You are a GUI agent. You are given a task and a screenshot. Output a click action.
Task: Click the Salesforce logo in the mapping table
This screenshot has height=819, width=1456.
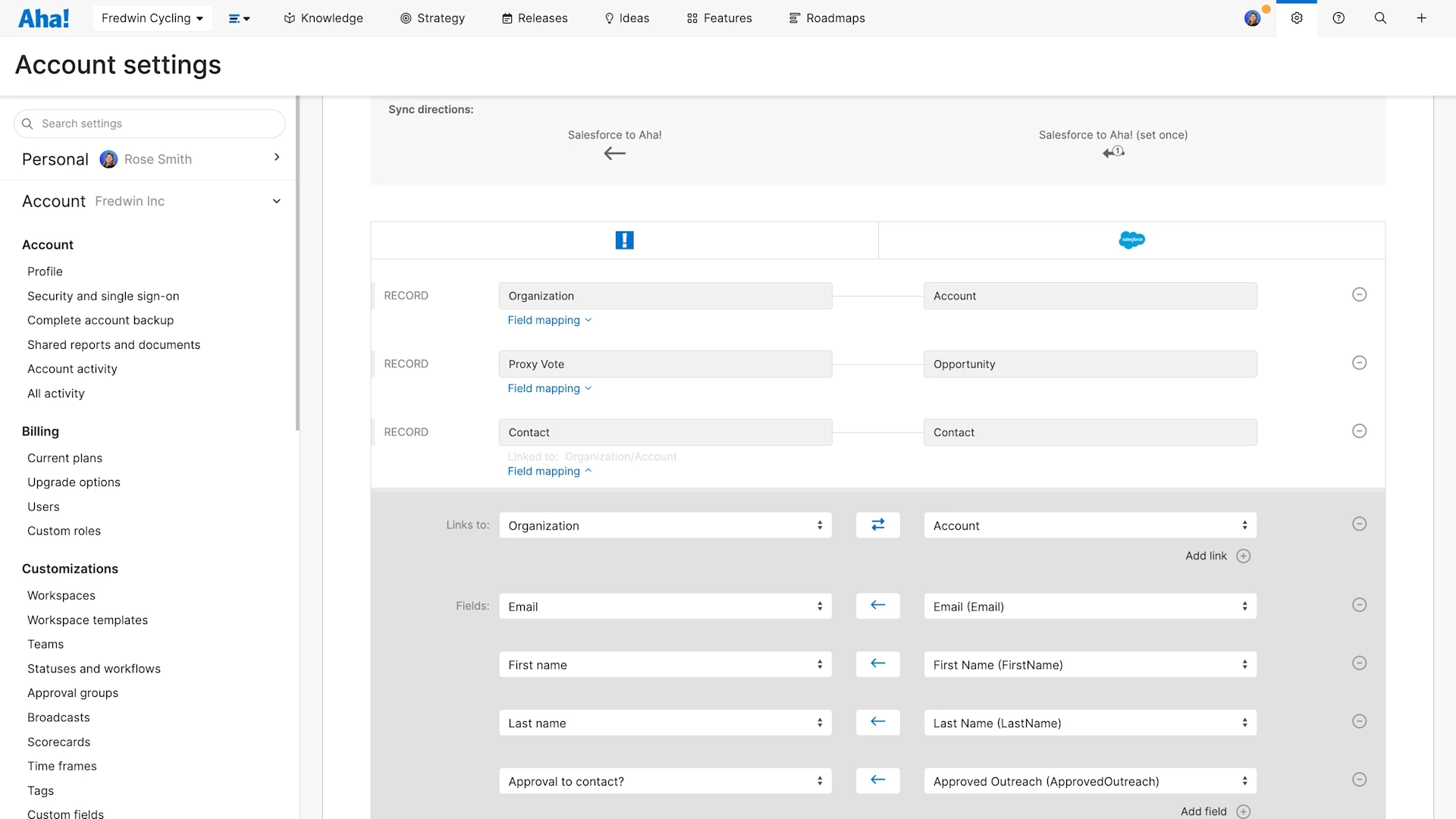point(1131,240)
